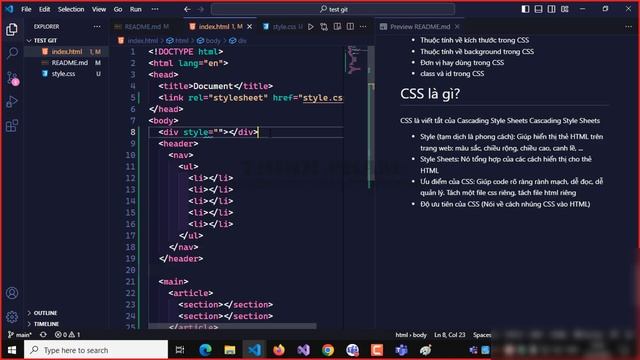Open the Manage gear settings icon

tap(12, 316)
